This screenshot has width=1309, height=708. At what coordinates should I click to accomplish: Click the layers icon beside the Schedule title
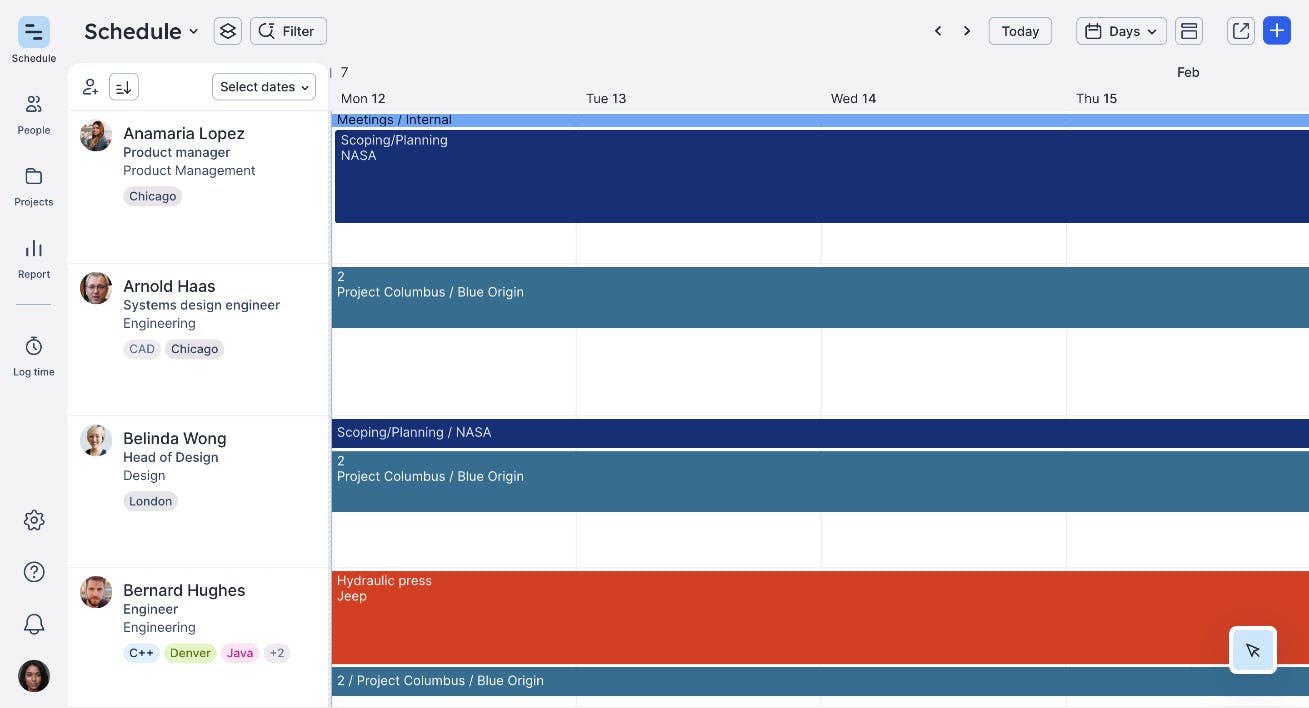tap(227, 31)
